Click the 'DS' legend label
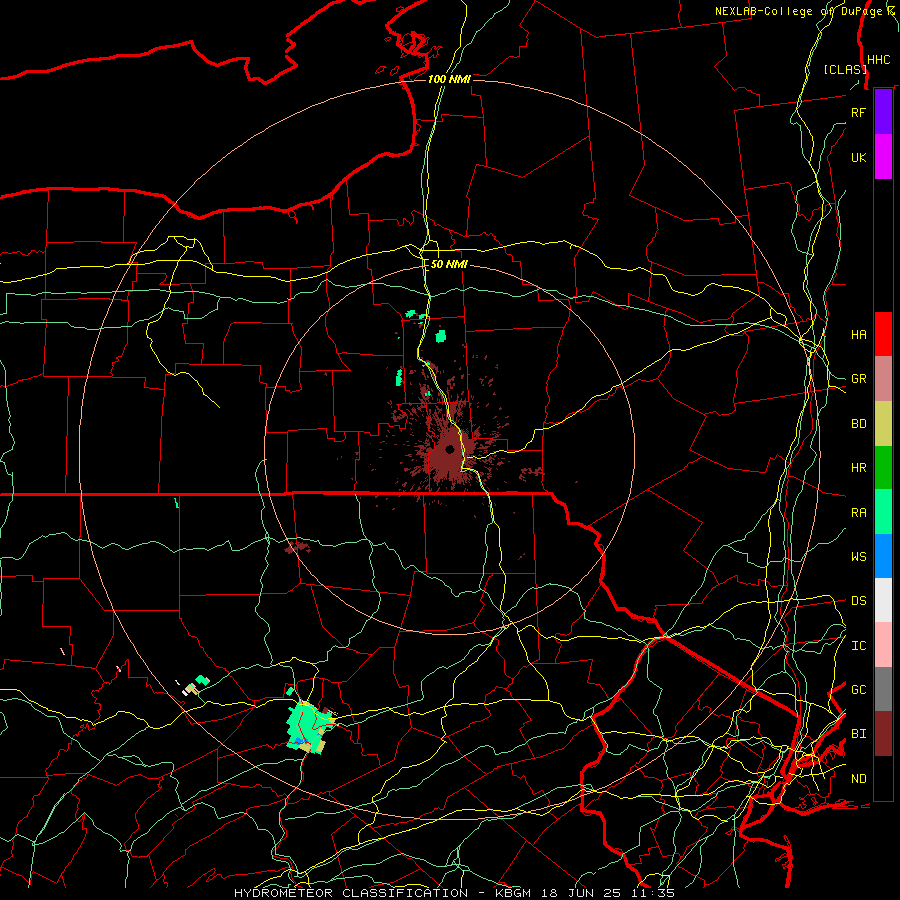 click(x=858, y=601)
